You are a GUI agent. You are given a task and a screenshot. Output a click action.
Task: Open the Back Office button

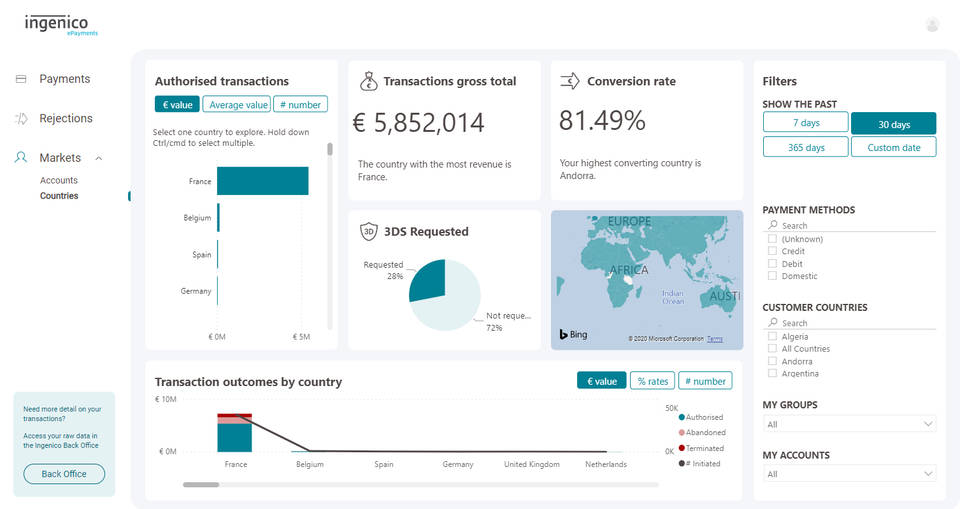click(x=64, y=473)
